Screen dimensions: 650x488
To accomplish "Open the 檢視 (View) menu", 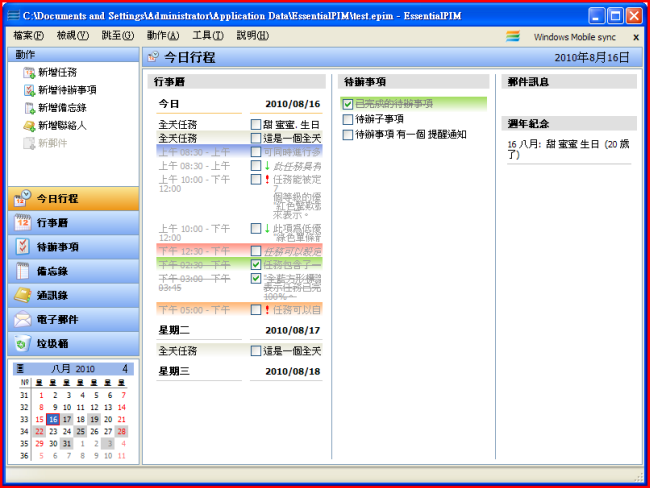I will pyautogui.click(x=73, y=36).
